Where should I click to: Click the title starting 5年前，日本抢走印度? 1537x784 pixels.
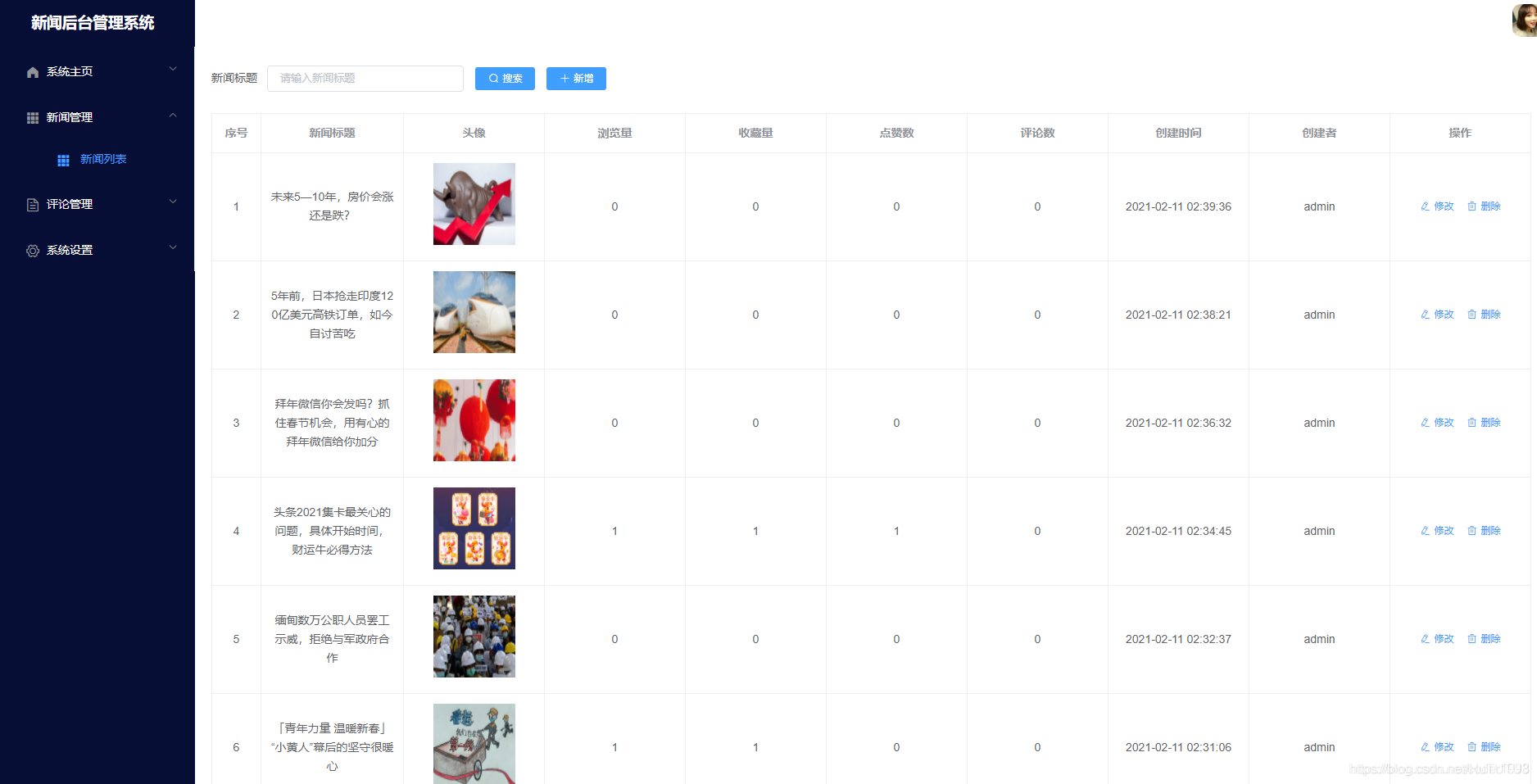click(x=332, y=315)
